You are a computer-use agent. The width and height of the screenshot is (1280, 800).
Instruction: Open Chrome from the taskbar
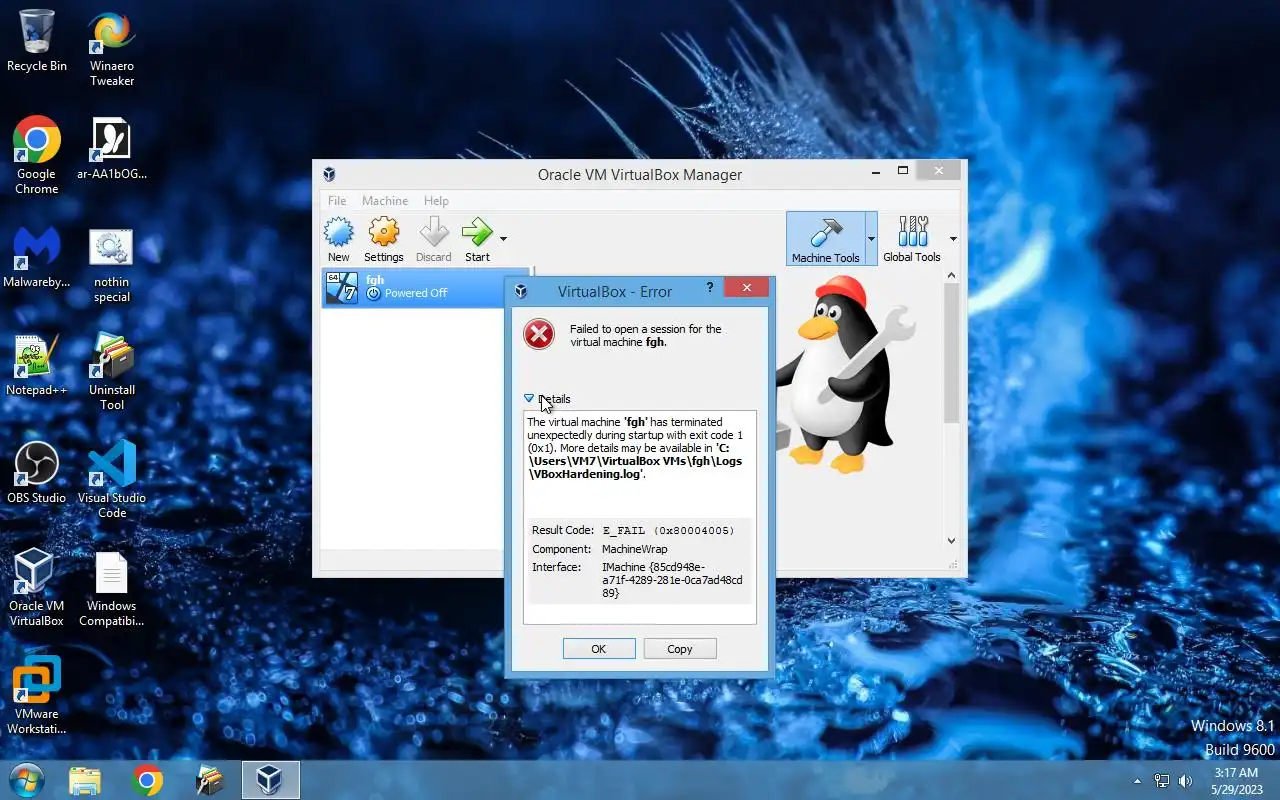coord(147,780)
